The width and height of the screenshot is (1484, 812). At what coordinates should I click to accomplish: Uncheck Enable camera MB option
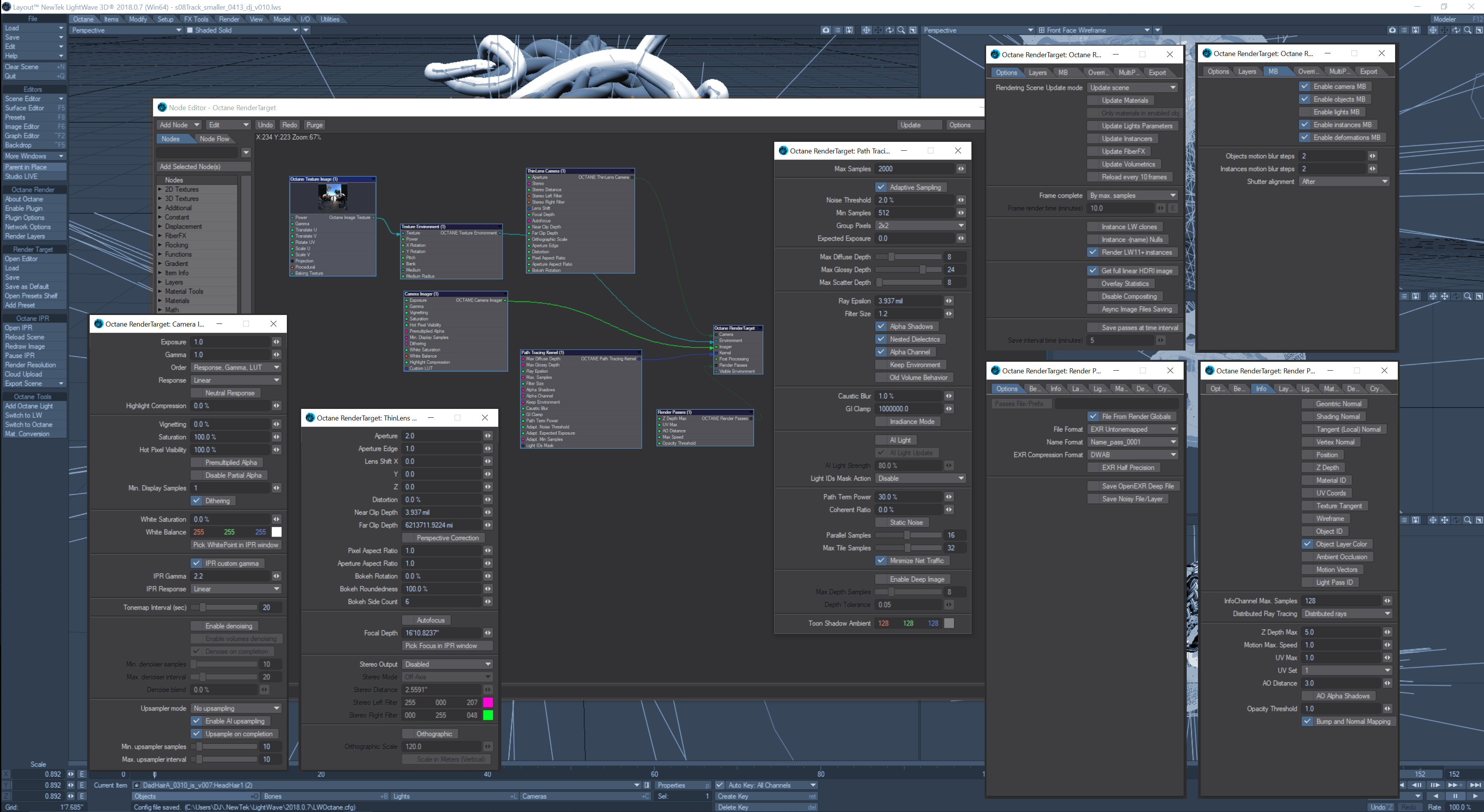pos(1305,87)
